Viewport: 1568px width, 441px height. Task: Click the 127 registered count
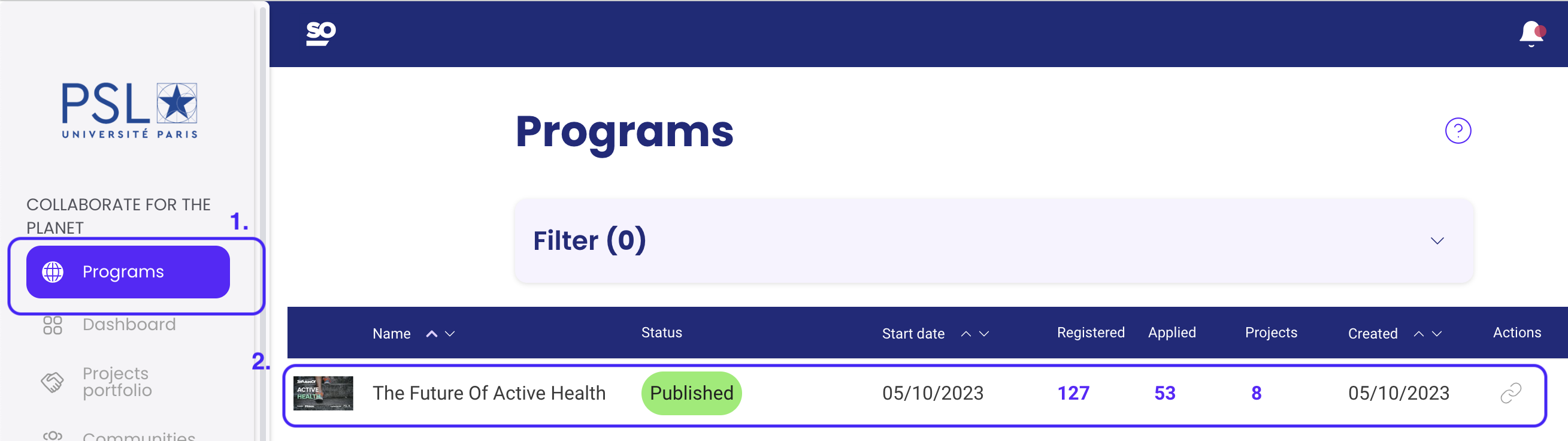point(1073,393)
